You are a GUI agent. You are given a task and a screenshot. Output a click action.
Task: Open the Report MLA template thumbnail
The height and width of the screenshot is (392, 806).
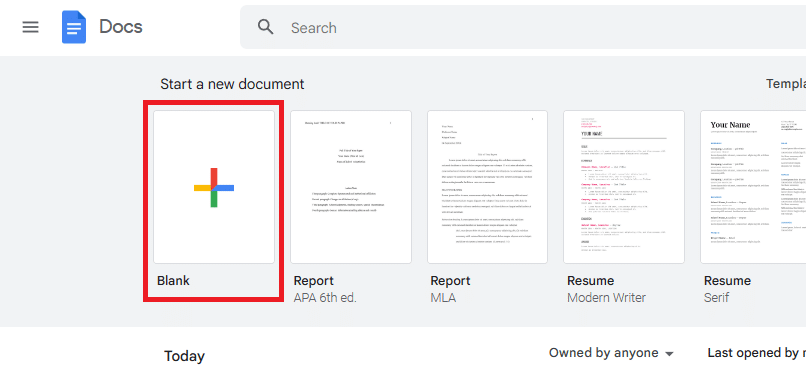(x=487, y=187)
